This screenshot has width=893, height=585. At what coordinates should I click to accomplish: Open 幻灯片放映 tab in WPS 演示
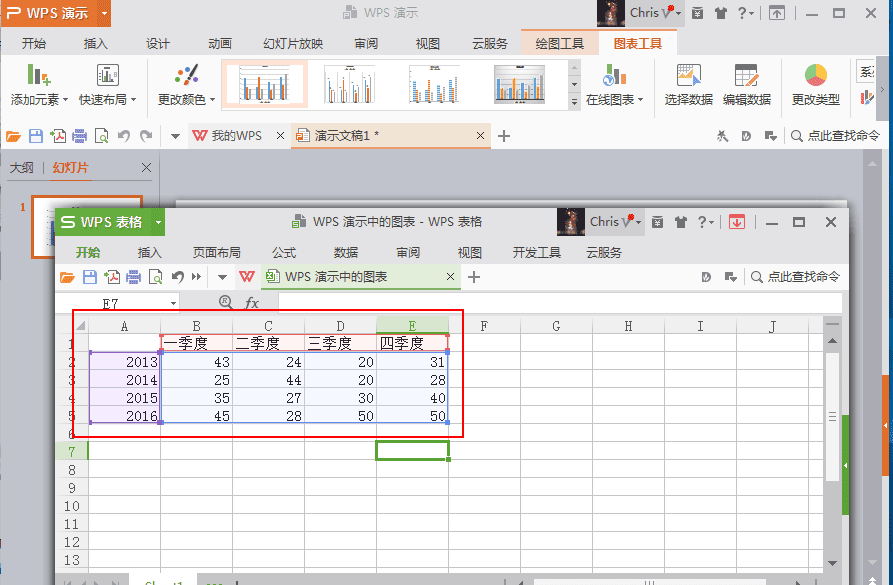[293, 43]
